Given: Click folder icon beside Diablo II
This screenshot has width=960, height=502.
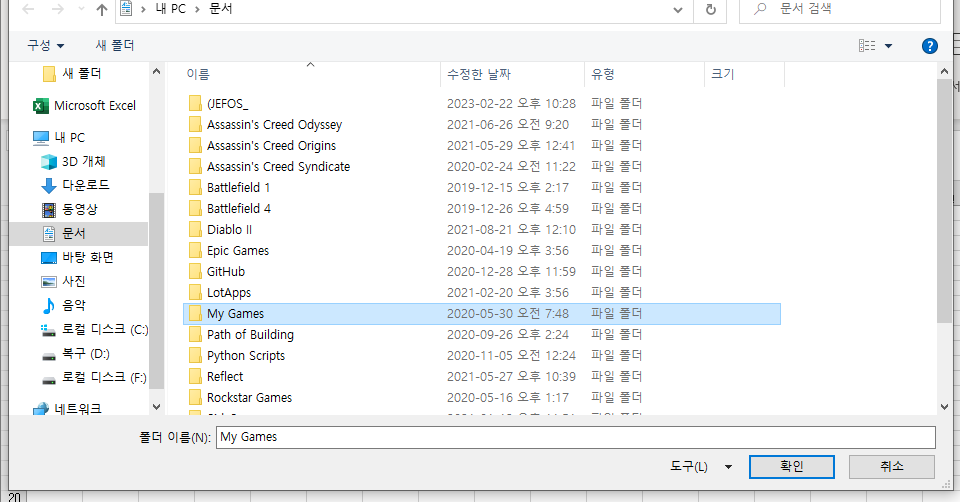Looking at the screenshot, I should tap(195, 230).
